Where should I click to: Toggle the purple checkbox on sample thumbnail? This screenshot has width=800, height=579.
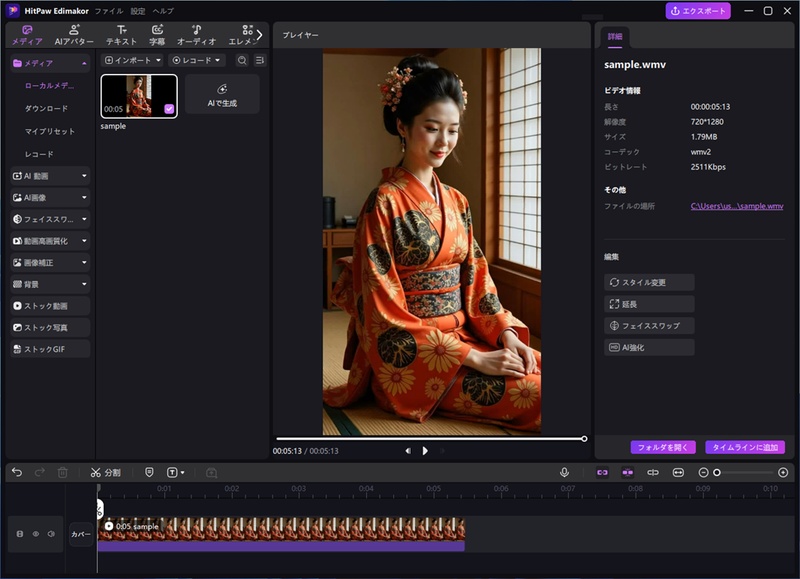pos(169,109)
